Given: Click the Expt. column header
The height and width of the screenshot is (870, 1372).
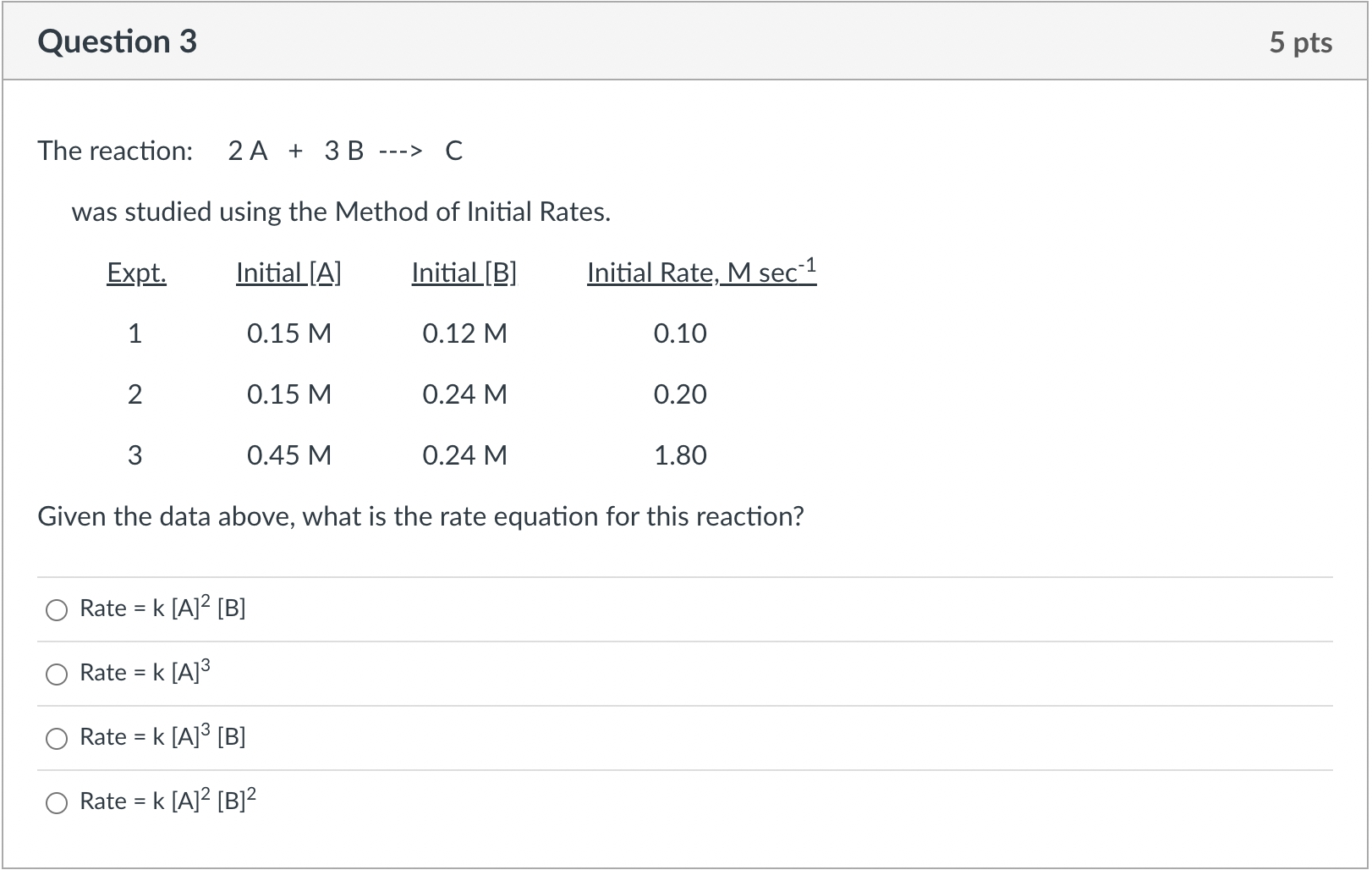Looking at the screenshot, I should click(136, 273).
